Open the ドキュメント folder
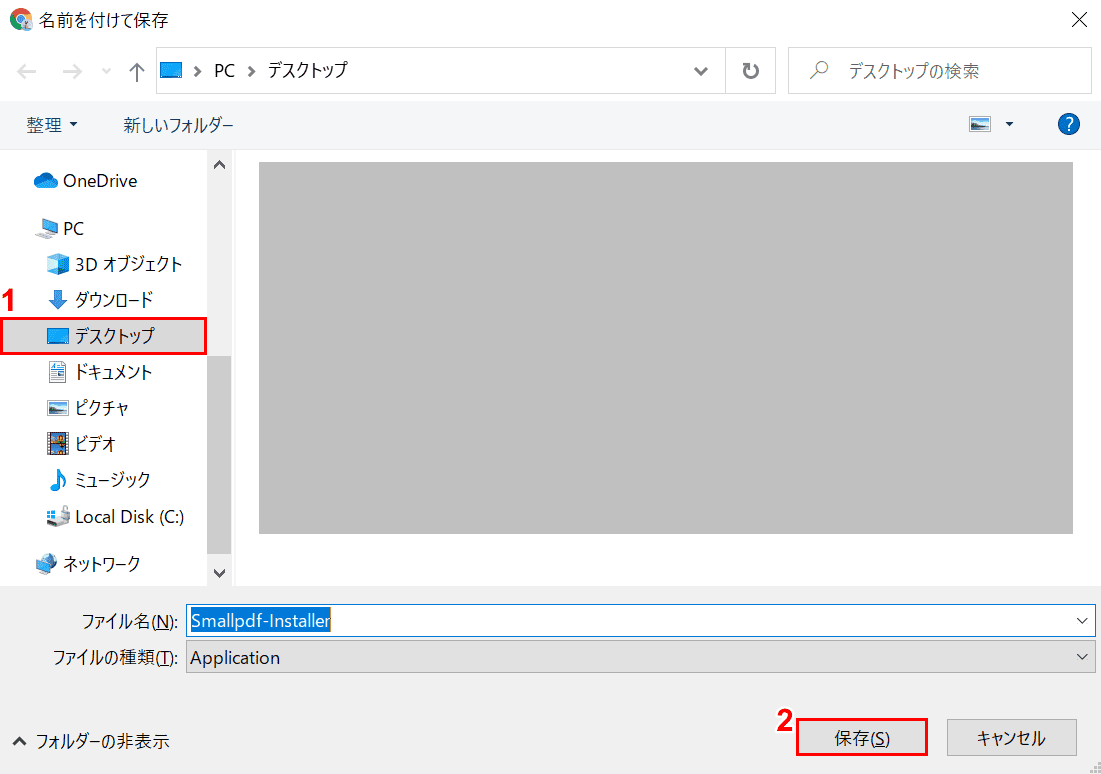The image size is (1101, 774). click(100, 372)
